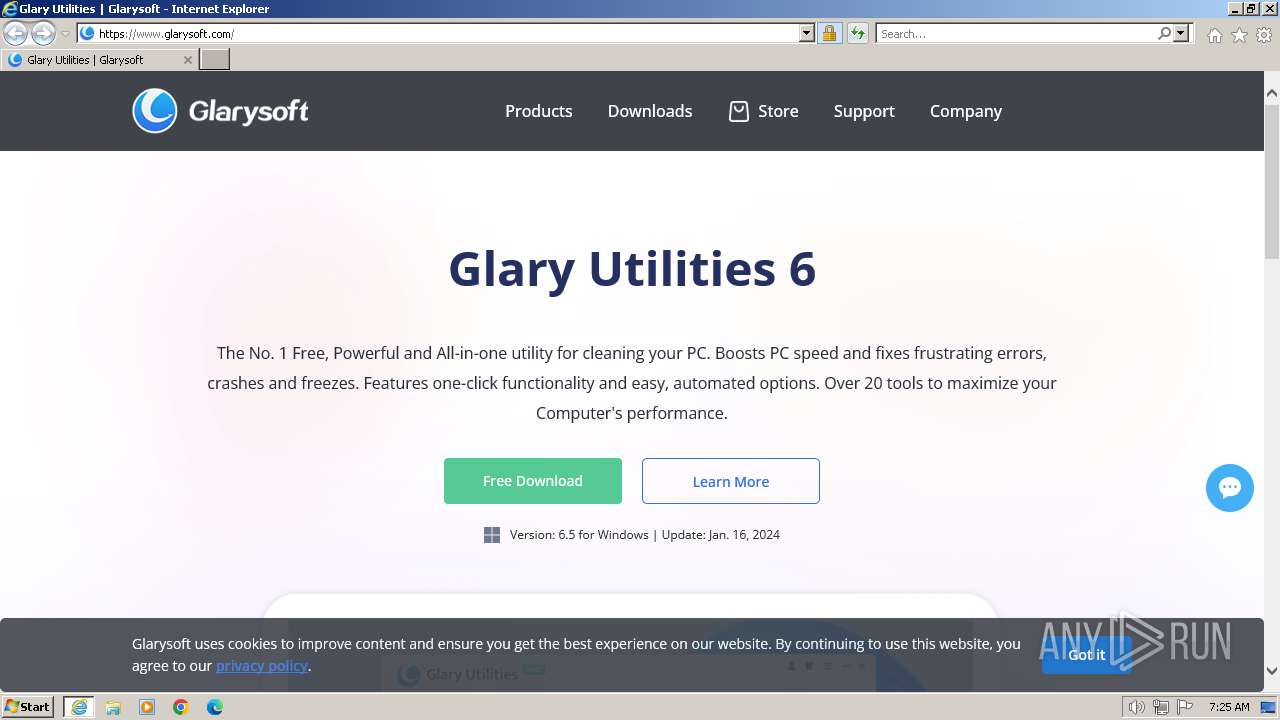Screen dimensions: 1280x720
Task: Open the IE Tools gear icon
Action: tap(1264, 35)
